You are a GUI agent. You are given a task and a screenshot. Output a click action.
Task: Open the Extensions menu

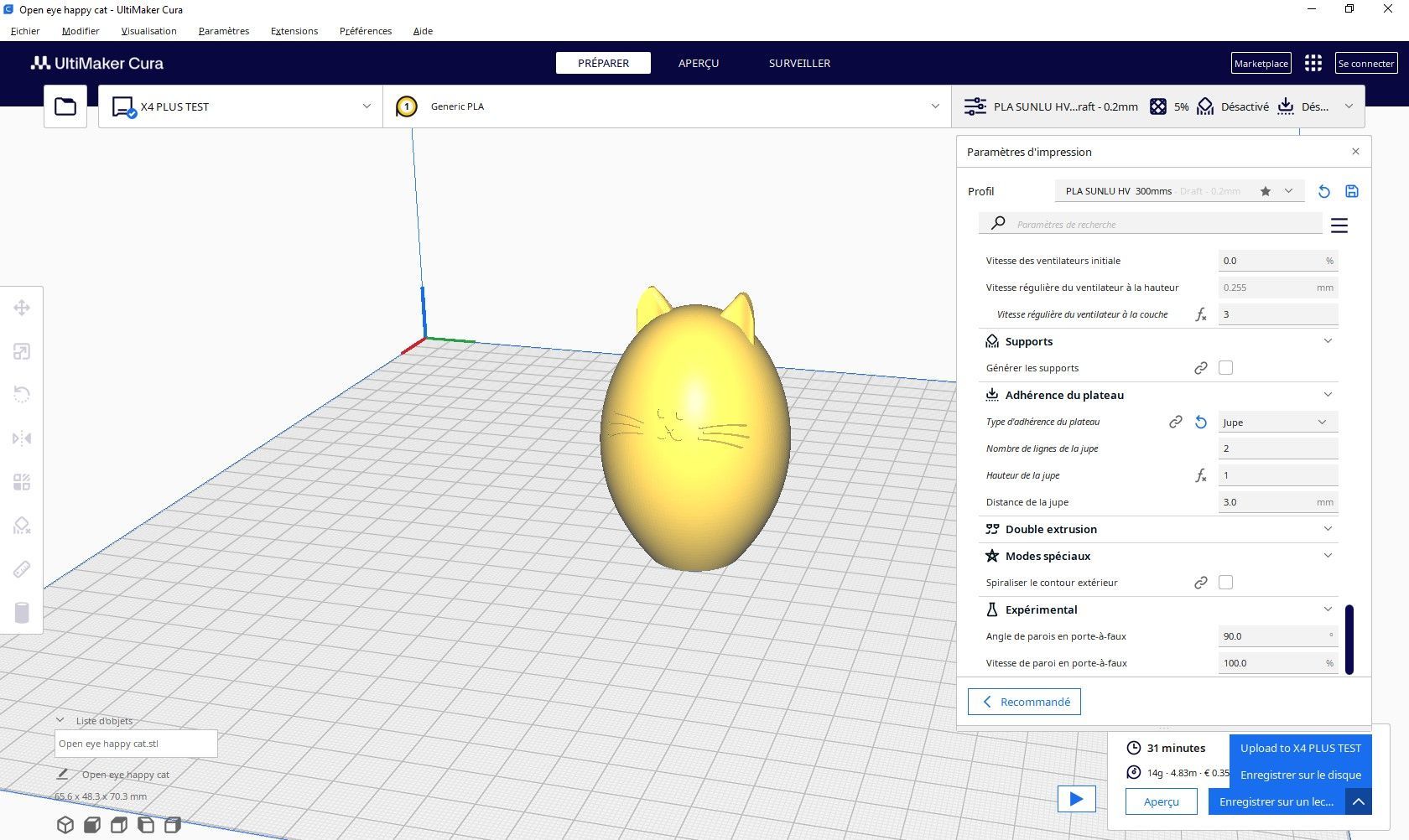pos(294,31)
